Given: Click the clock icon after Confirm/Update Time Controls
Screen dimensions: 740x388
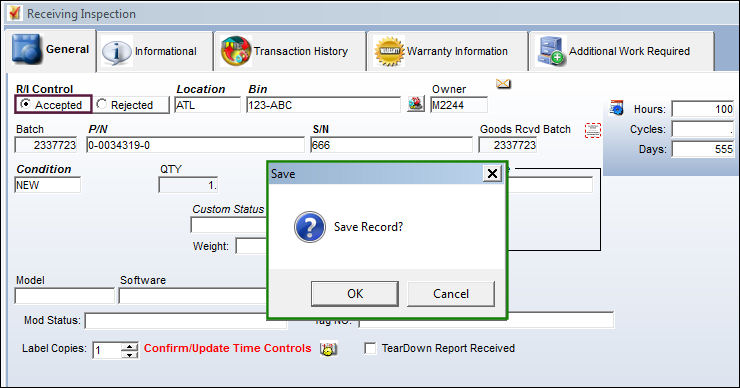Looking at the screenshot, I should click(x=328, y=348).
